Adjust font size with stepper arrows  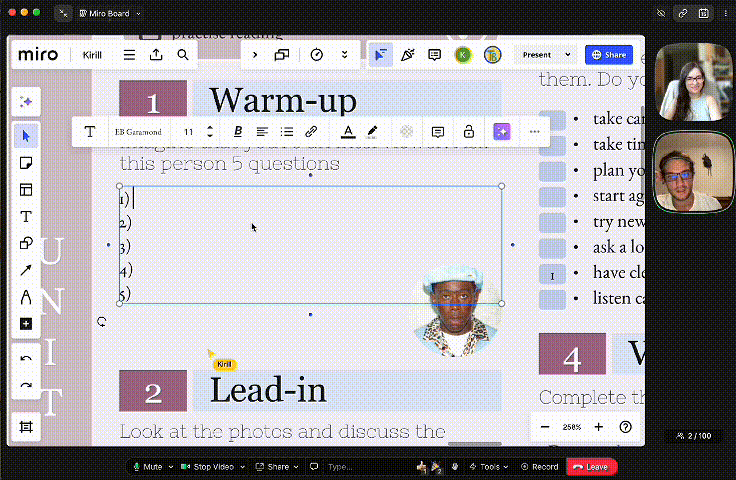click(210, 132)
